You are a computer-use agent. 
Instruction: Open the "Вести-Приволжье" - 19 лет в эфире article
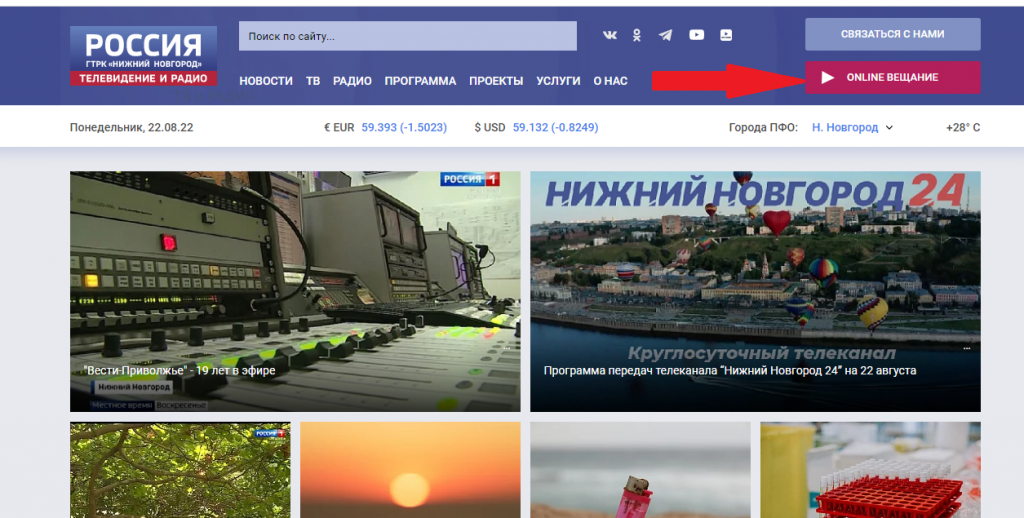pos(179,370)
